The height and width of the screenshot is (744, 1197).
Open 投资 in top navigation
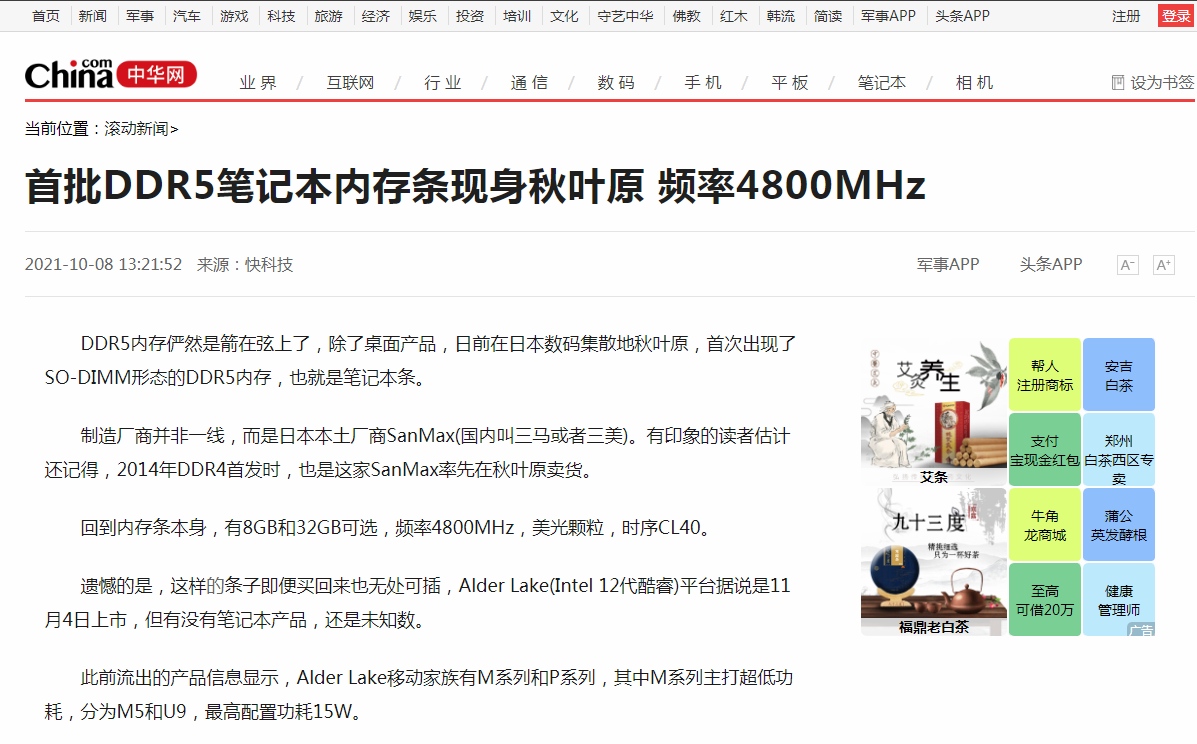click(469, 16)
